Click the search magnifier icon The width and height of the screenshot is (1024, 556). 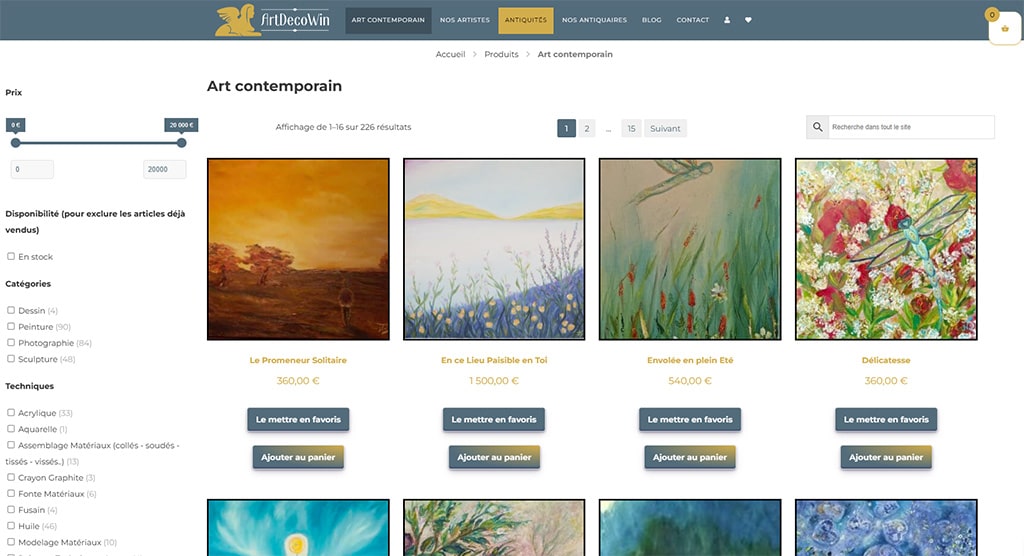[x=818, y=127]
